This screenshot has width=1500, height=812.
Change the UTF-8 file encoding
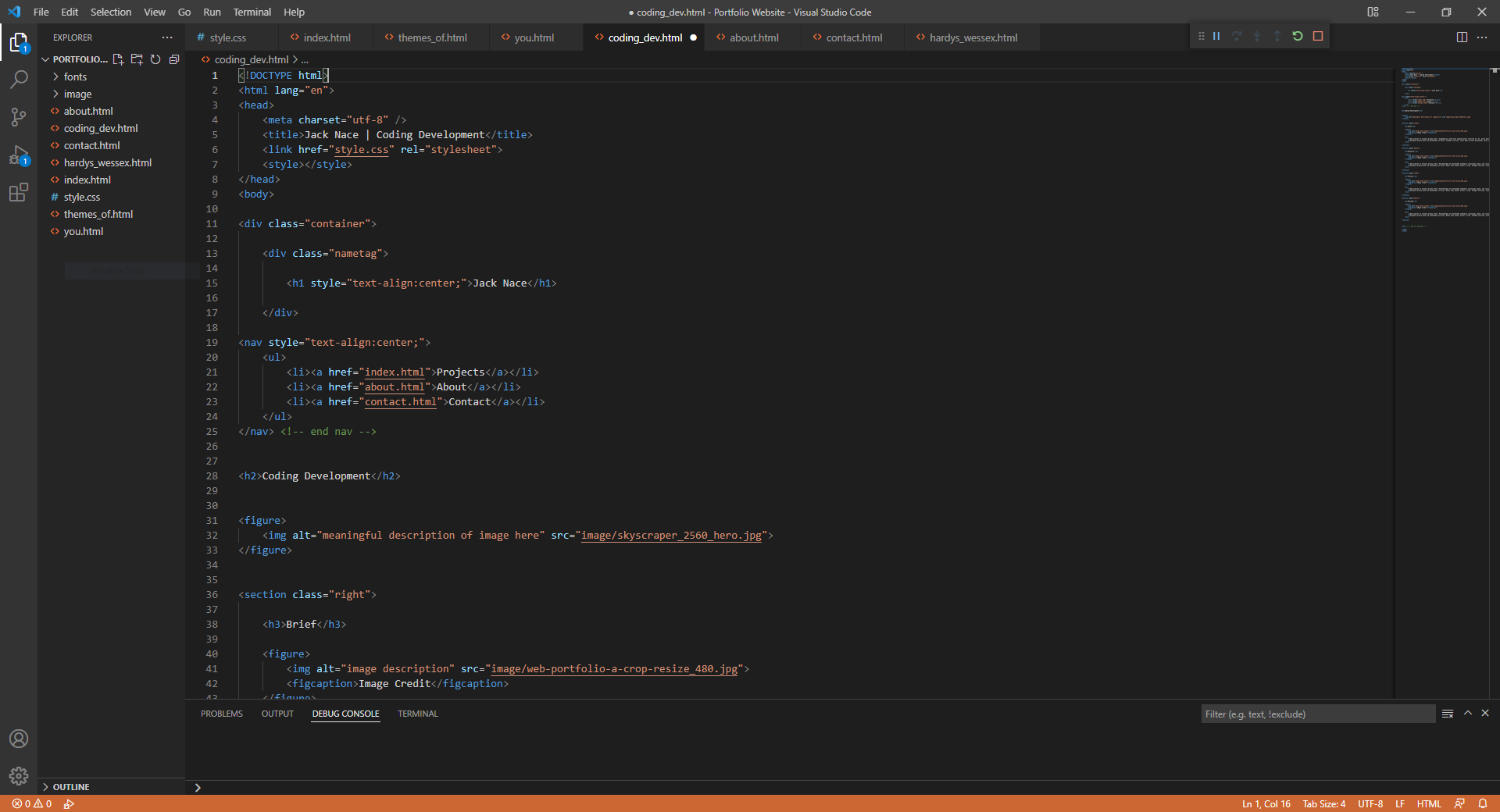click(1370, 803)
